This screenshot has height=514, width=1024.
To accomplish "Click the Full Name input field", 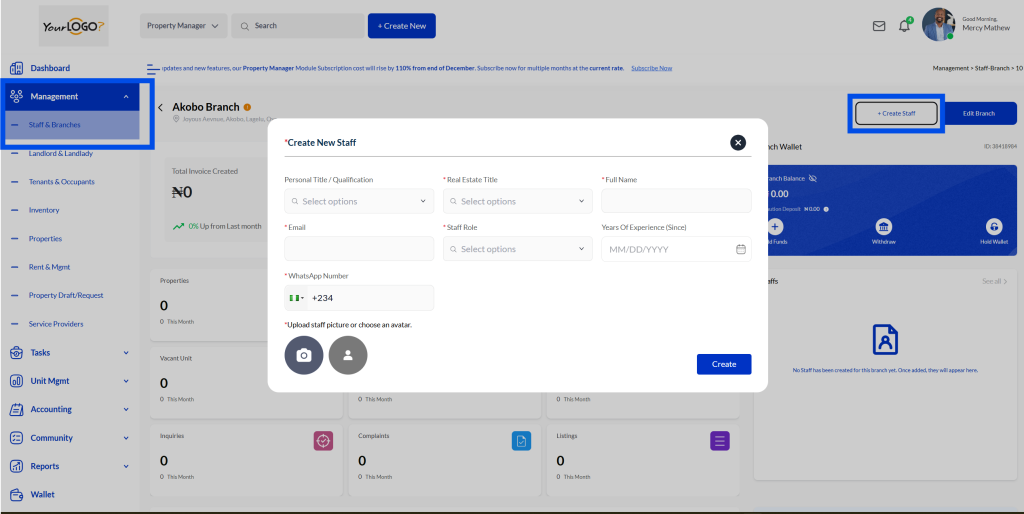I will point(676,201).
